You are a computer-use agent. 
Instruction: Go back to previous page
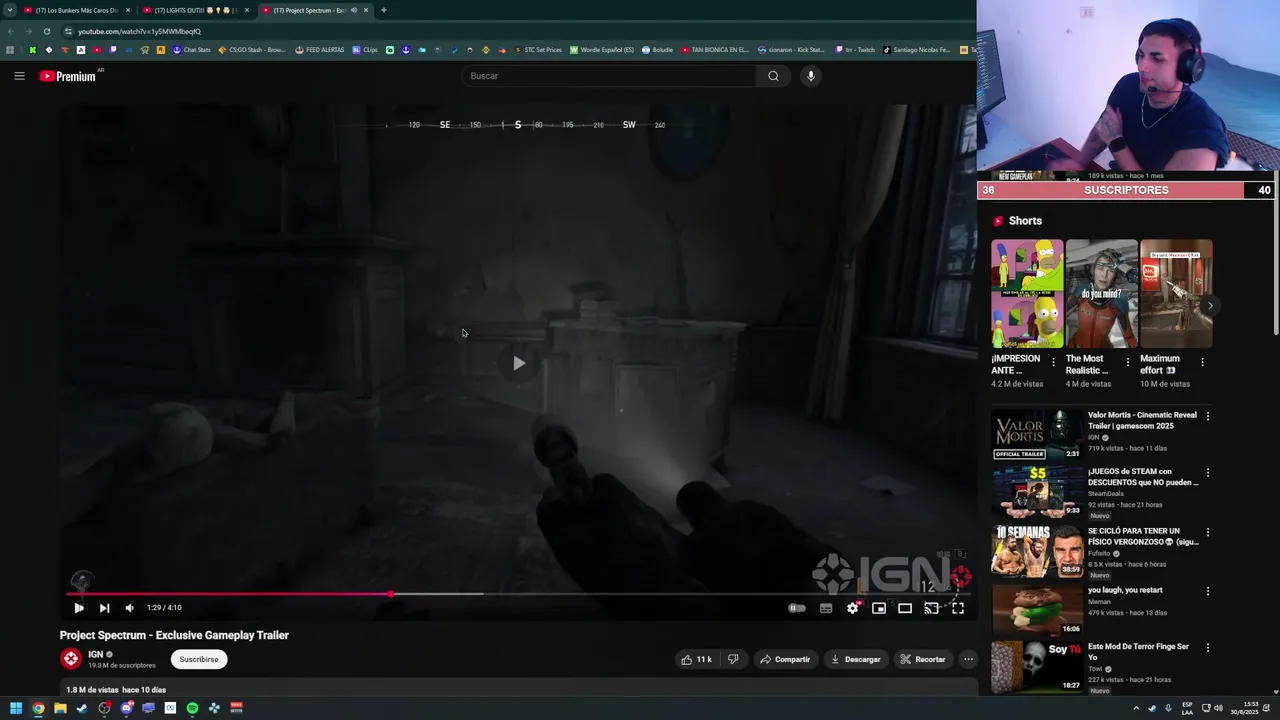[x=10, y=31]
